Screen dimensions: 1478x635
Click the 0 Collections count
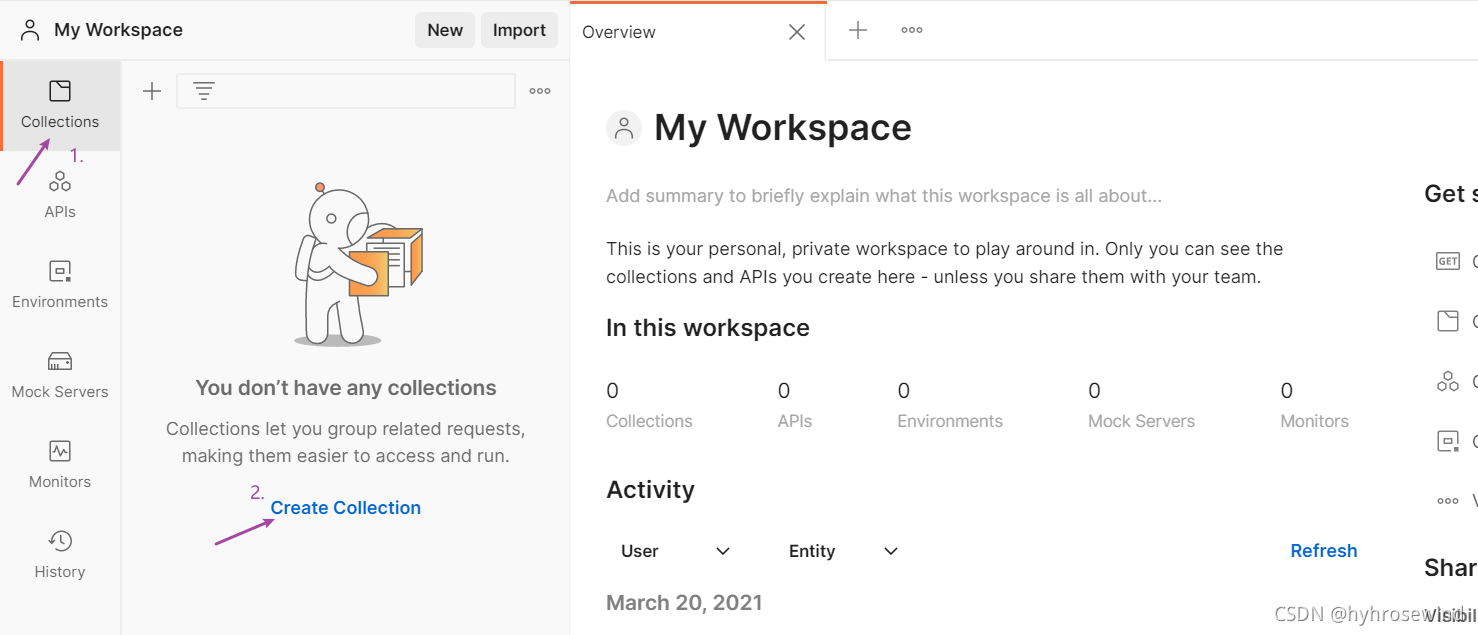(649, 405)
